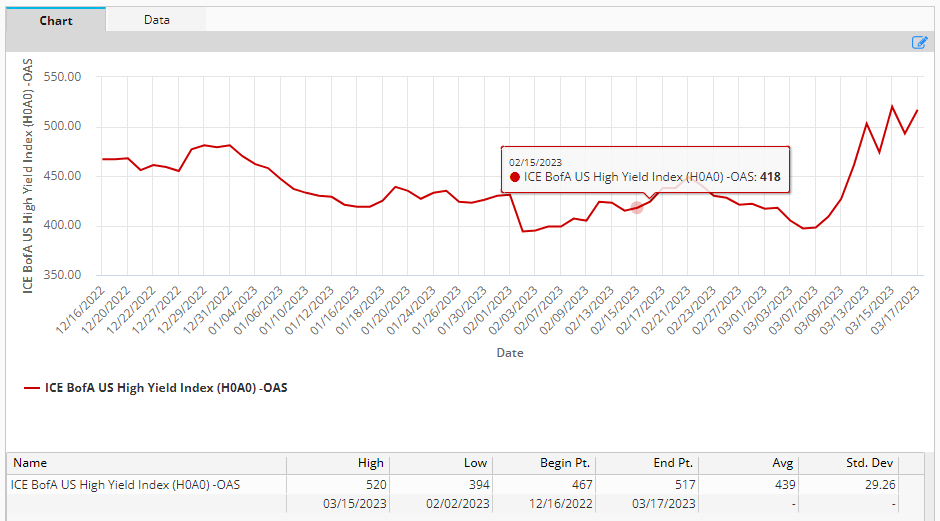Select the ICE BofA index name table cell
Image resolution: width=940 pixels, height=521 pixels.
click(x=147, y=484)
